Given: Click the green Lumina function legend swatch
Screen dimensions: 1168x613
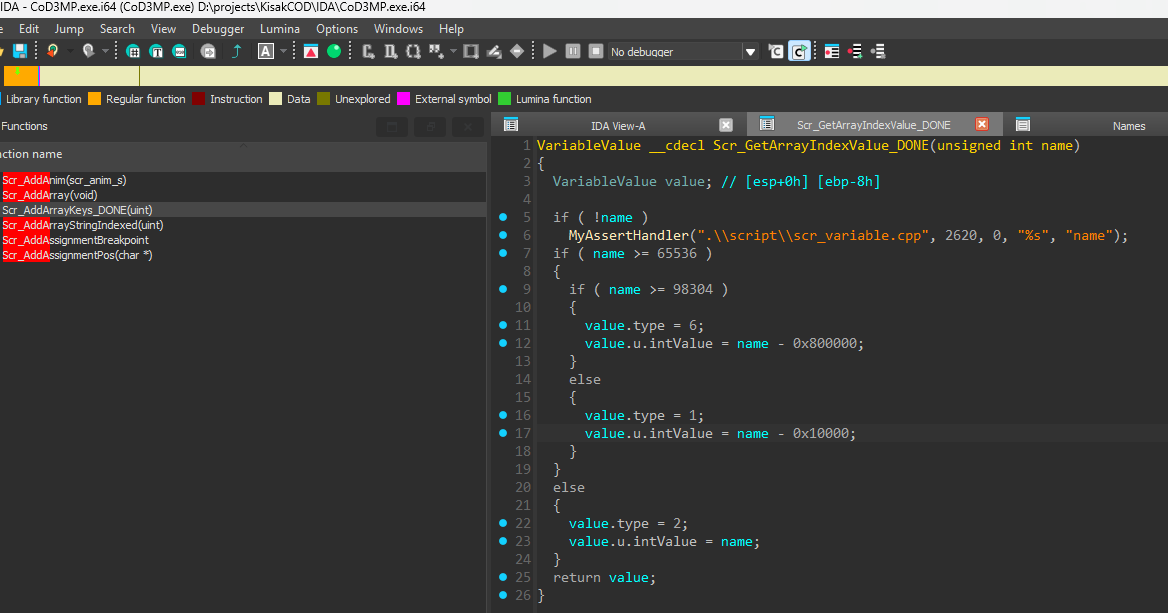Looking at the screenshot, I should (504, 98).
